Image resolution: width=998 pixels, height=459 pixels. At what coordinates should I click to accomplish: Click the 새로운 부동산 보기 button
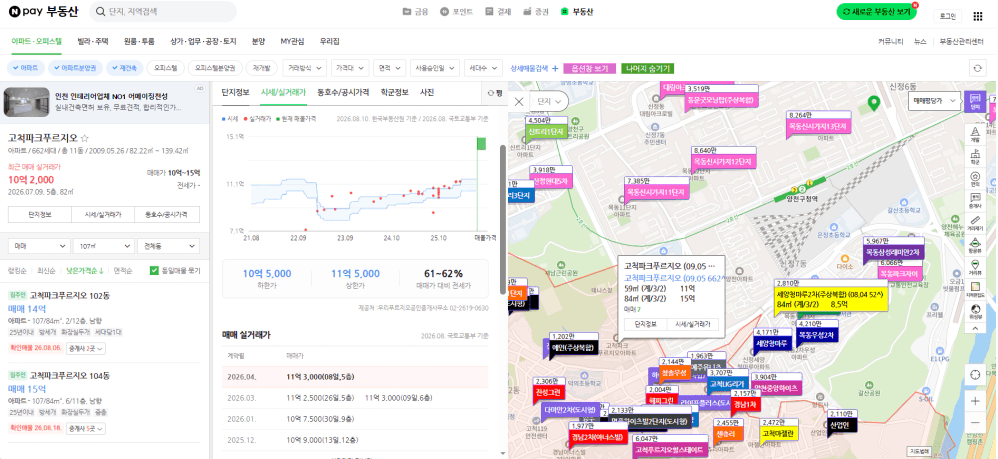coord(877,12)
